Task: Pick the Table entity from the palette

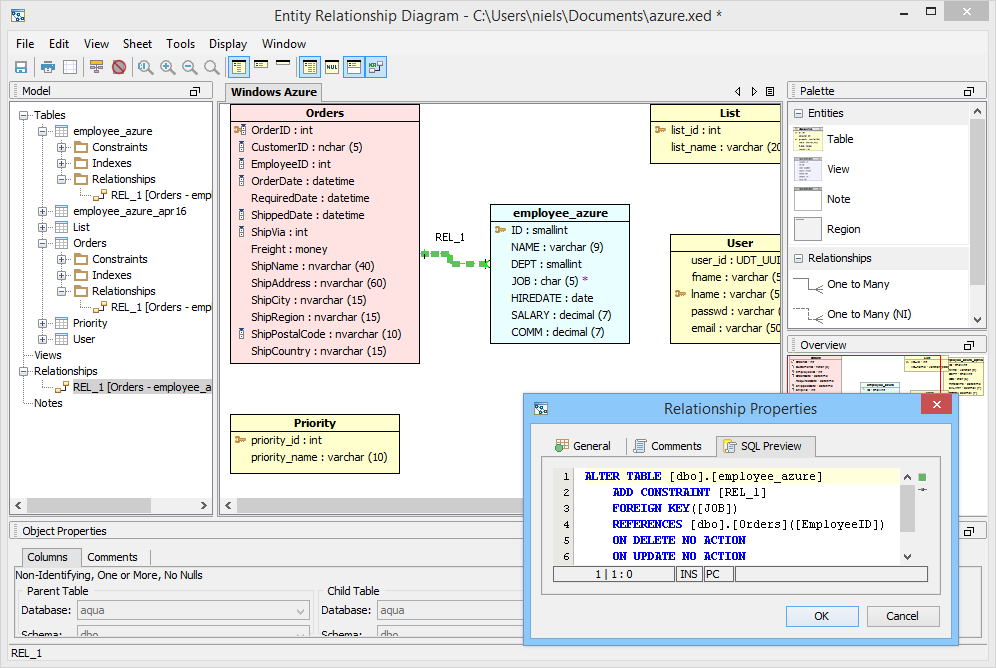Action: tap(823, 139)
